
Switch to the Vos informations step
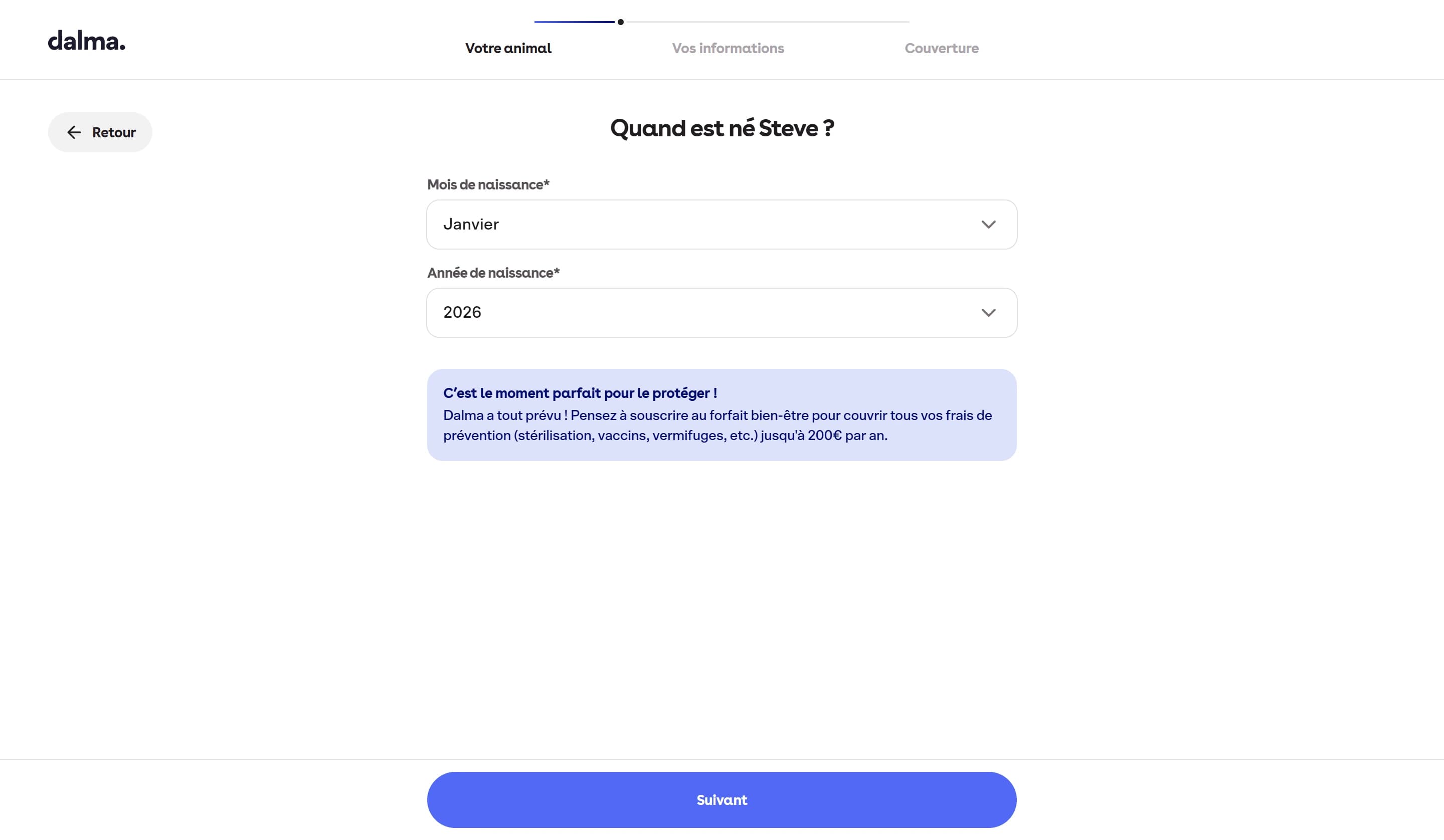[x=728, y=48]
